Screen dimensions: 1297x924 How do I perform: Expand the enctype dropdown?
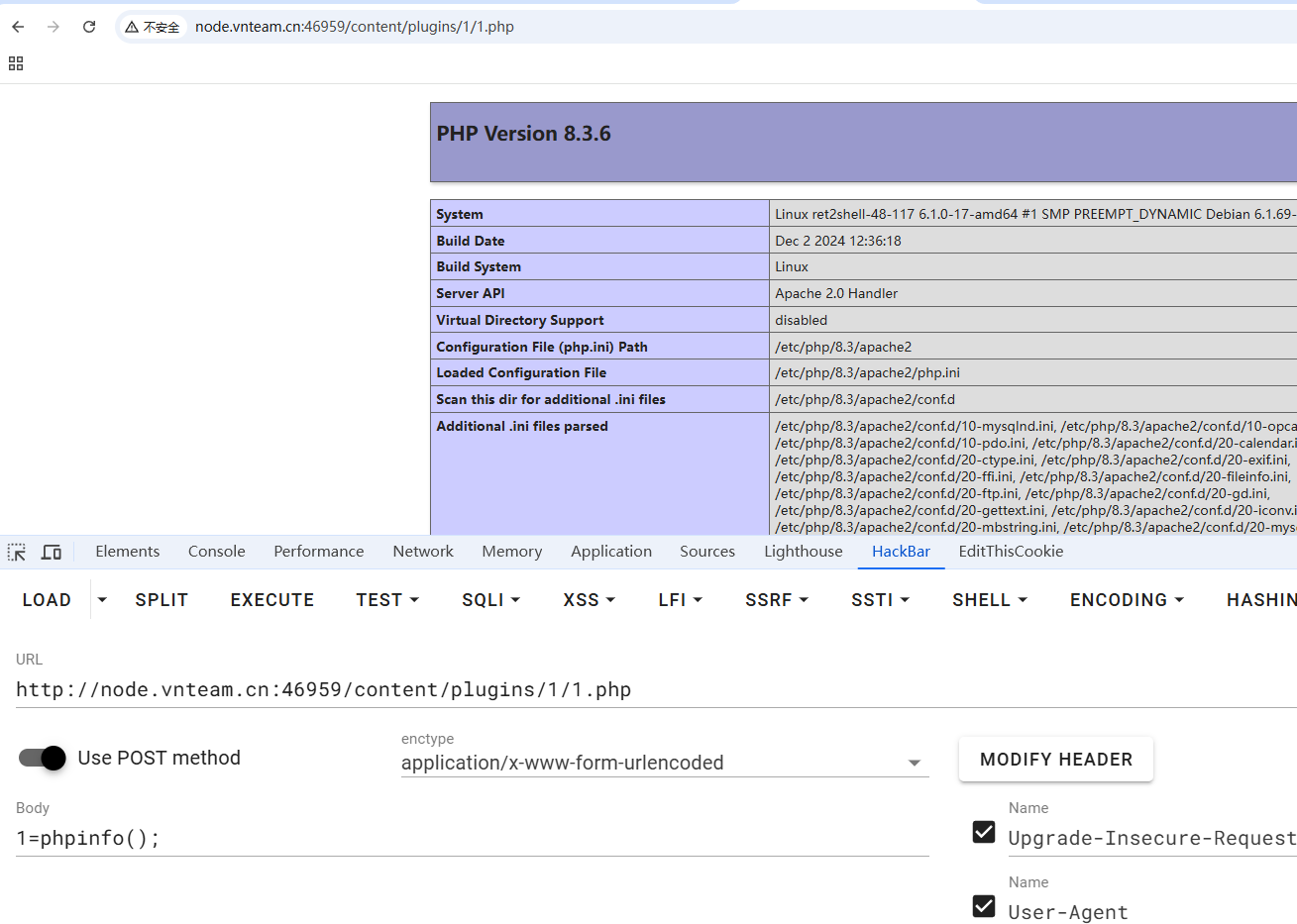point(914,763)
